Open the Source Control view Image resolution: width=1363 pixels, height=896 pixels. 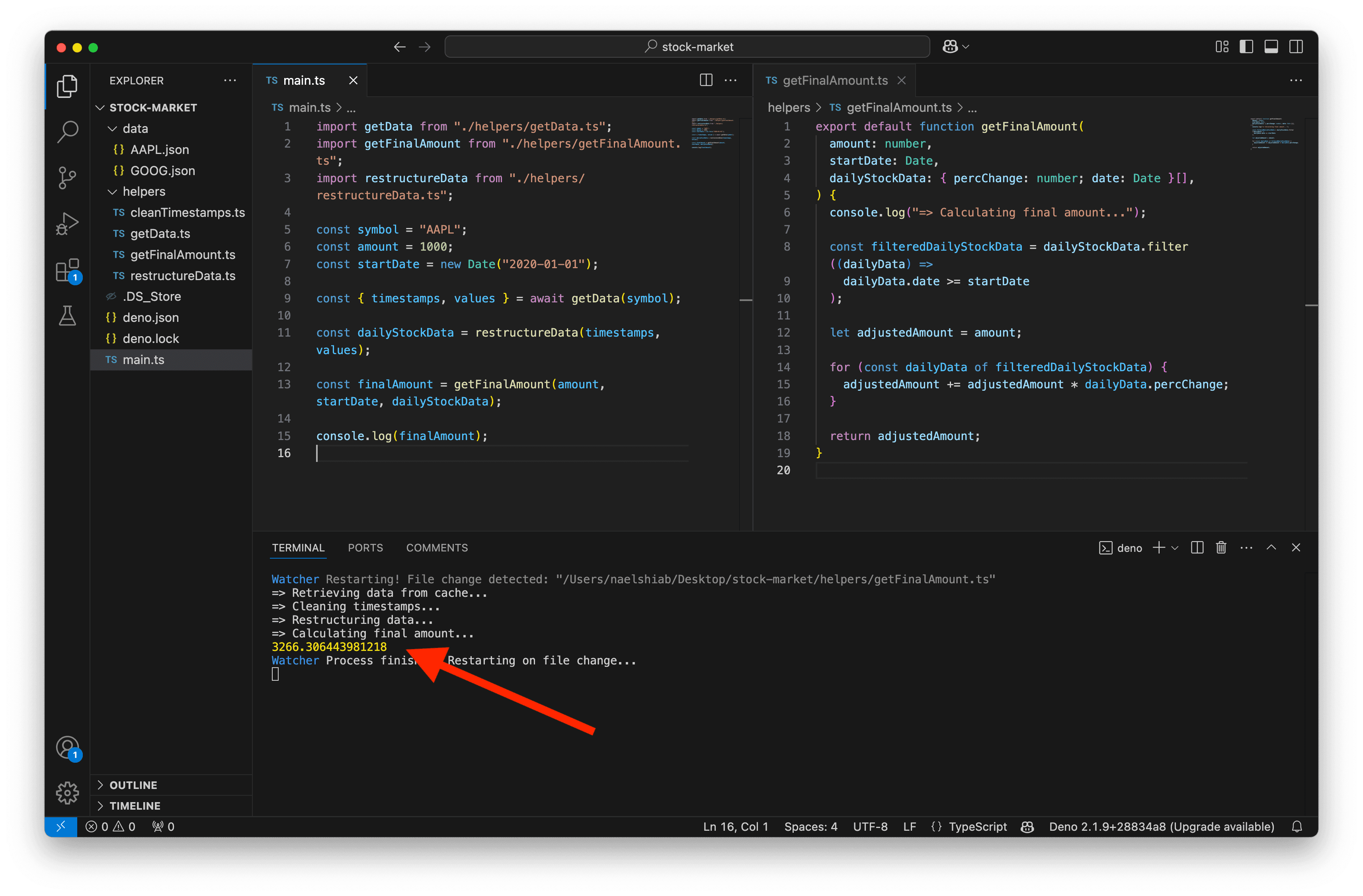(67, 177)
